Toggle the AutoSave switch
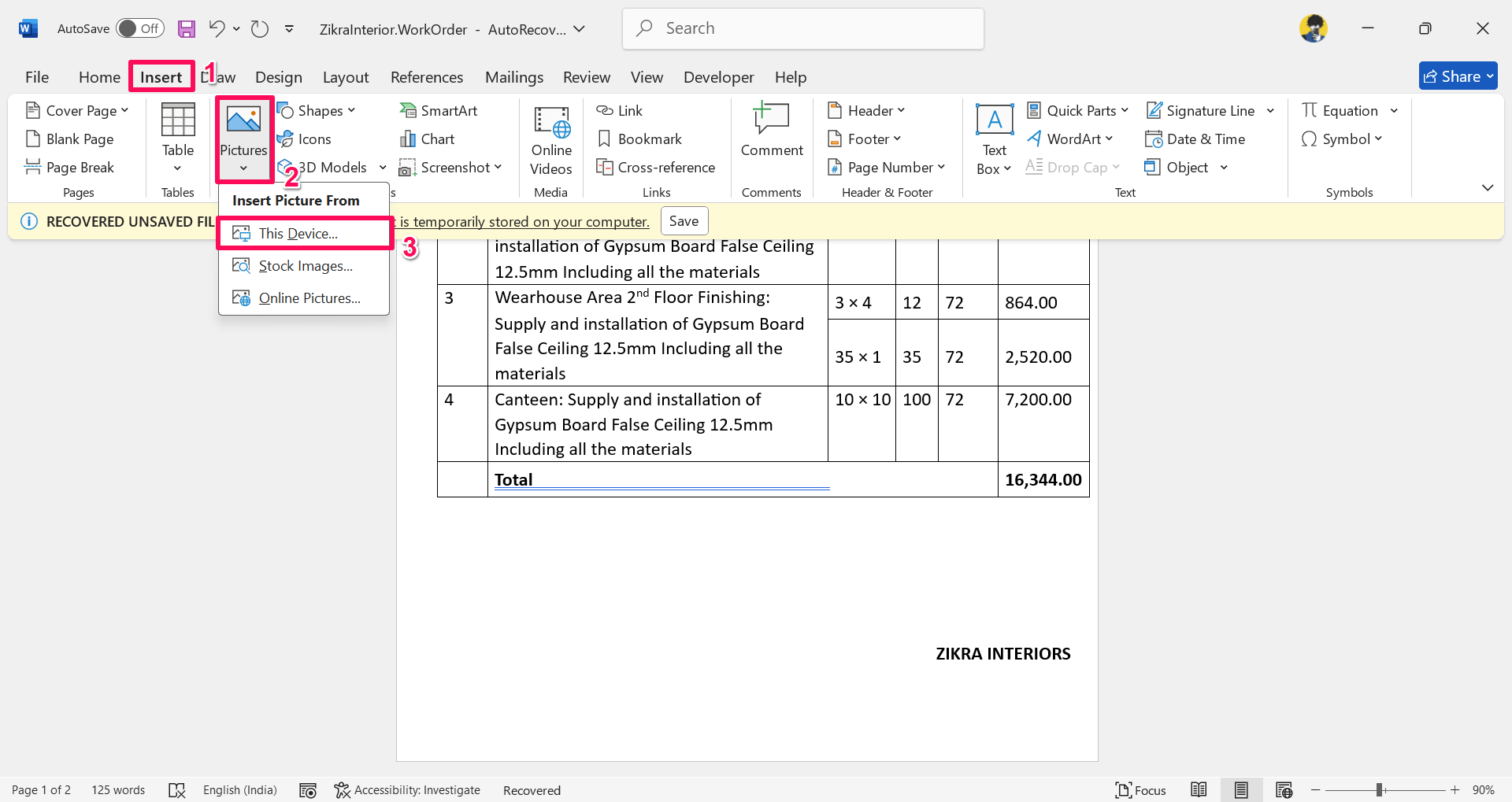 [x=139, y=29]
